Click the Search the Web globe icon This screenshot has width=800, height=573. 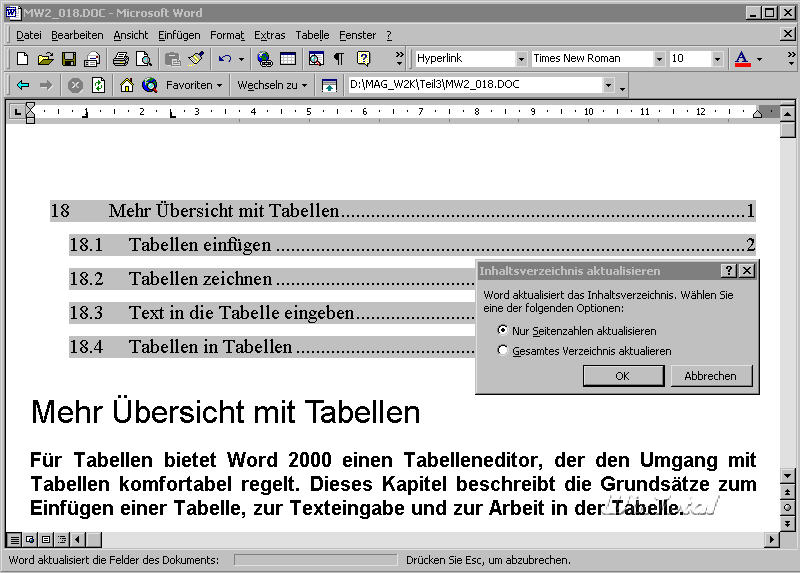tap(149, 85)
